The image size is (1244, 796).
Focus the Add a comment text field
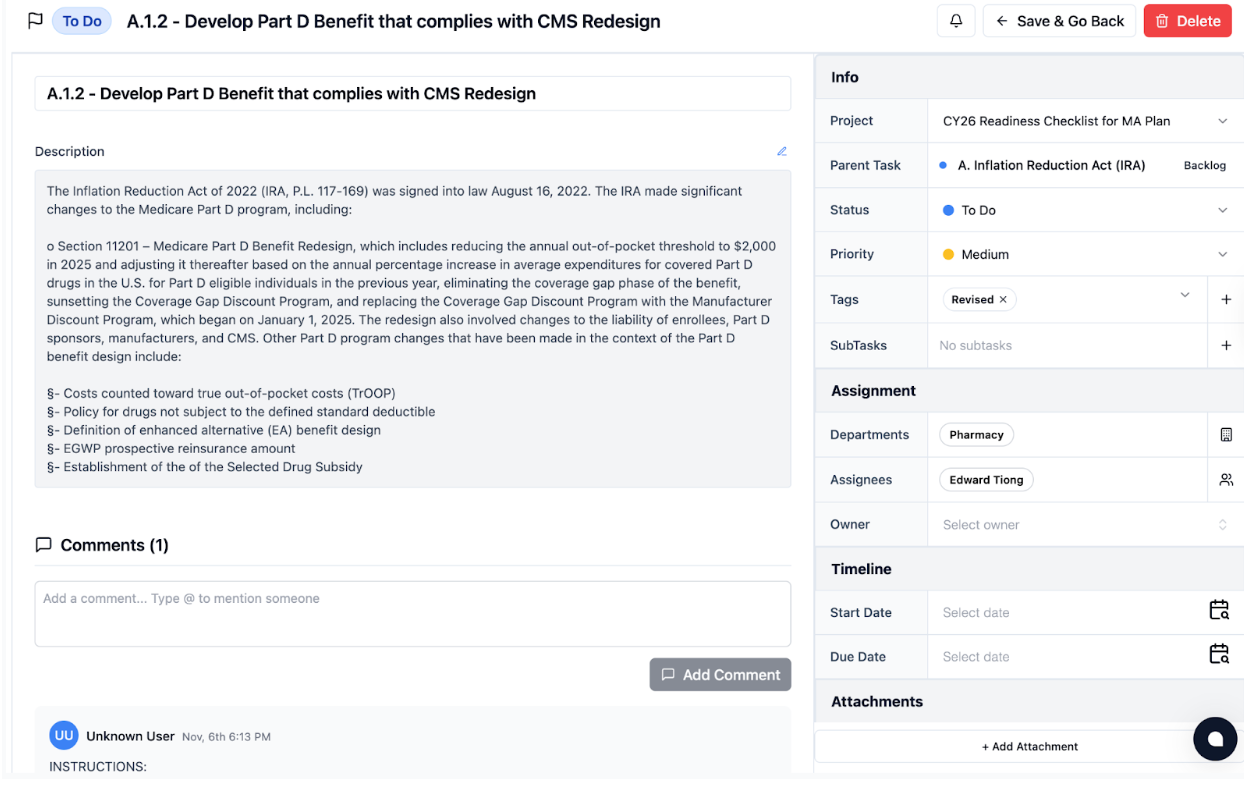coord(412,613)
